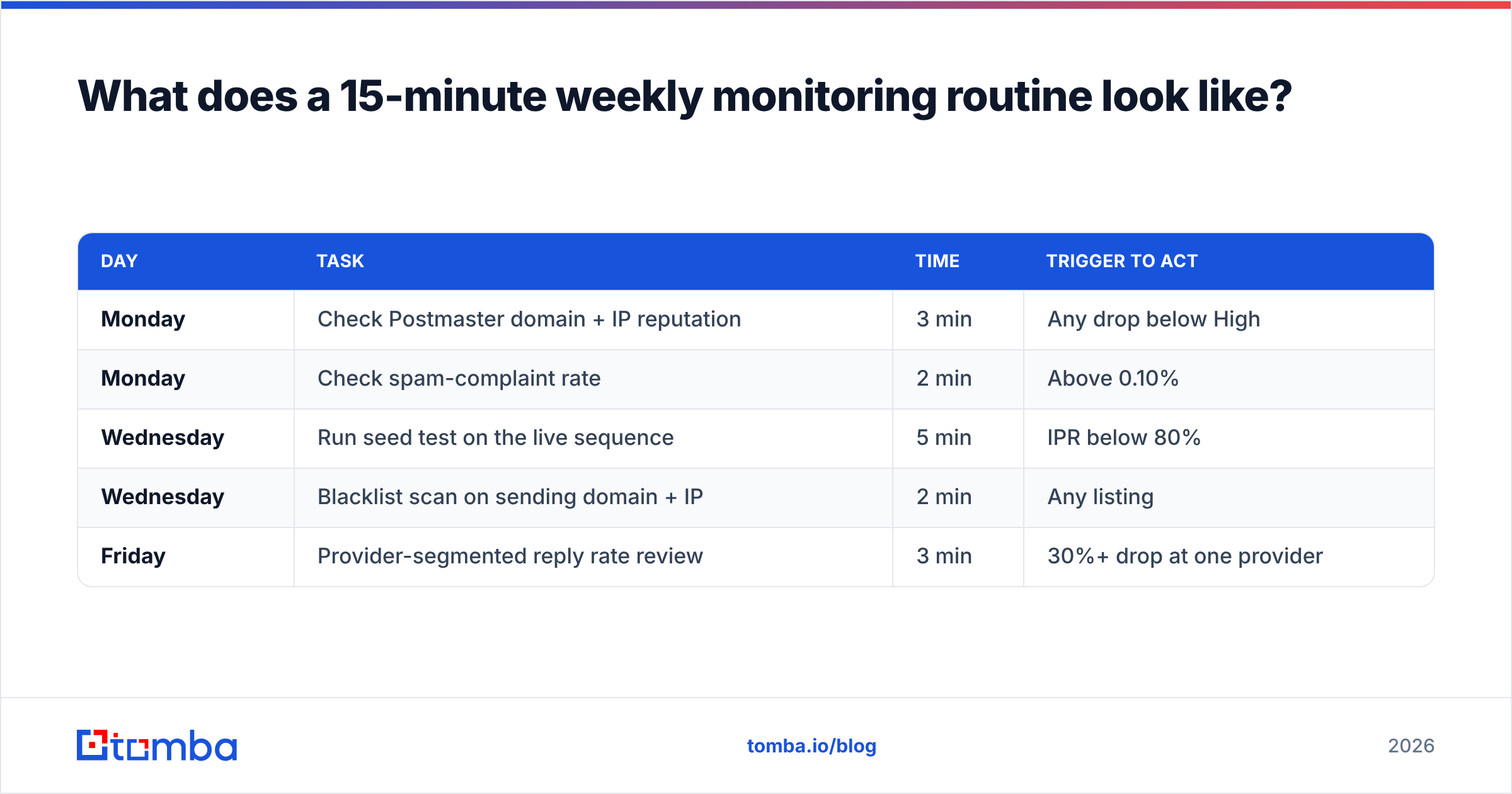The height and width of the screenshot is (794, 1512).
Task: Click the Friday day cell
Action: [x=186, y=556]
